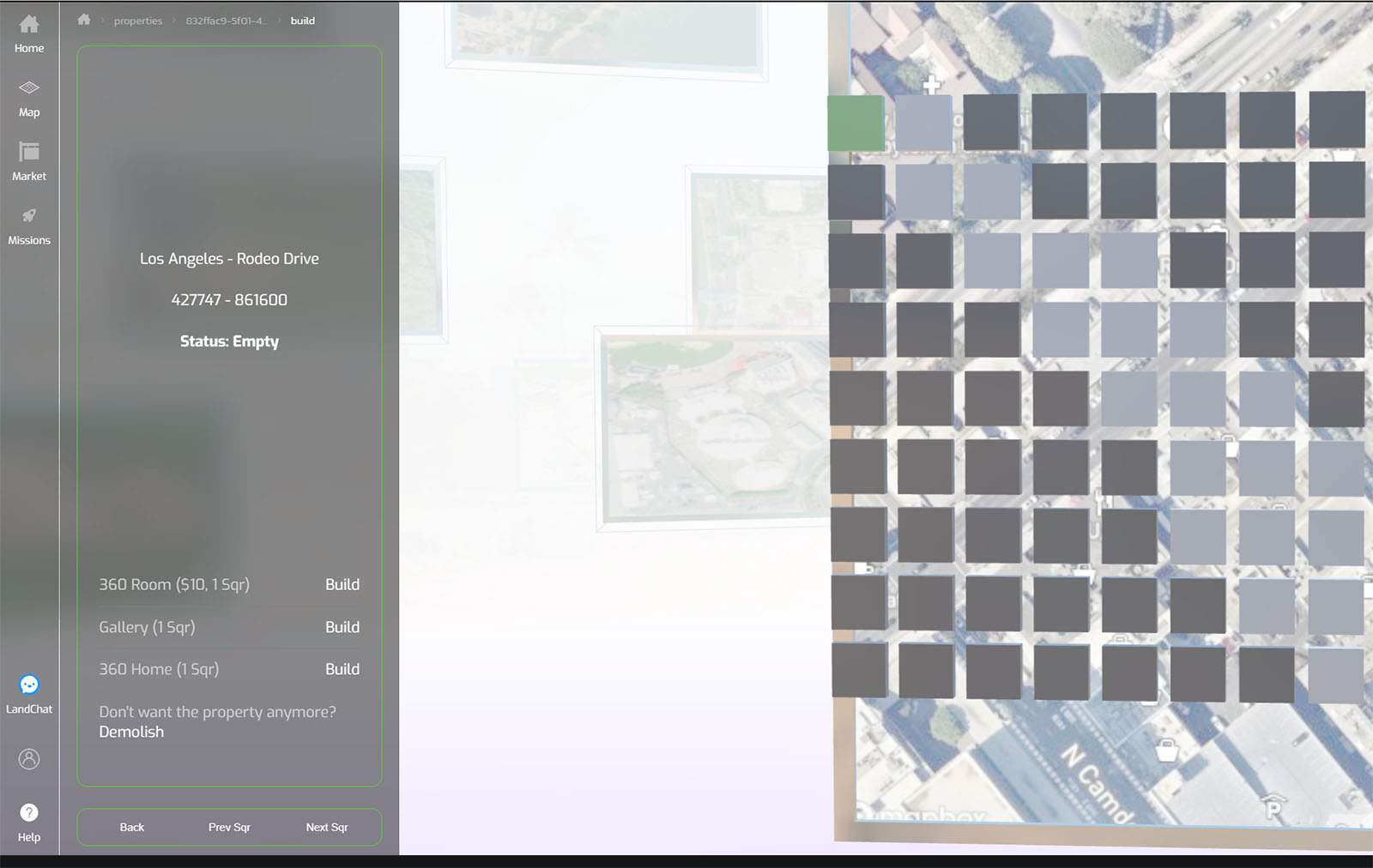This screenshot has width=1373, height=868.
Task: Demolish the property
Action: [131, 732]
